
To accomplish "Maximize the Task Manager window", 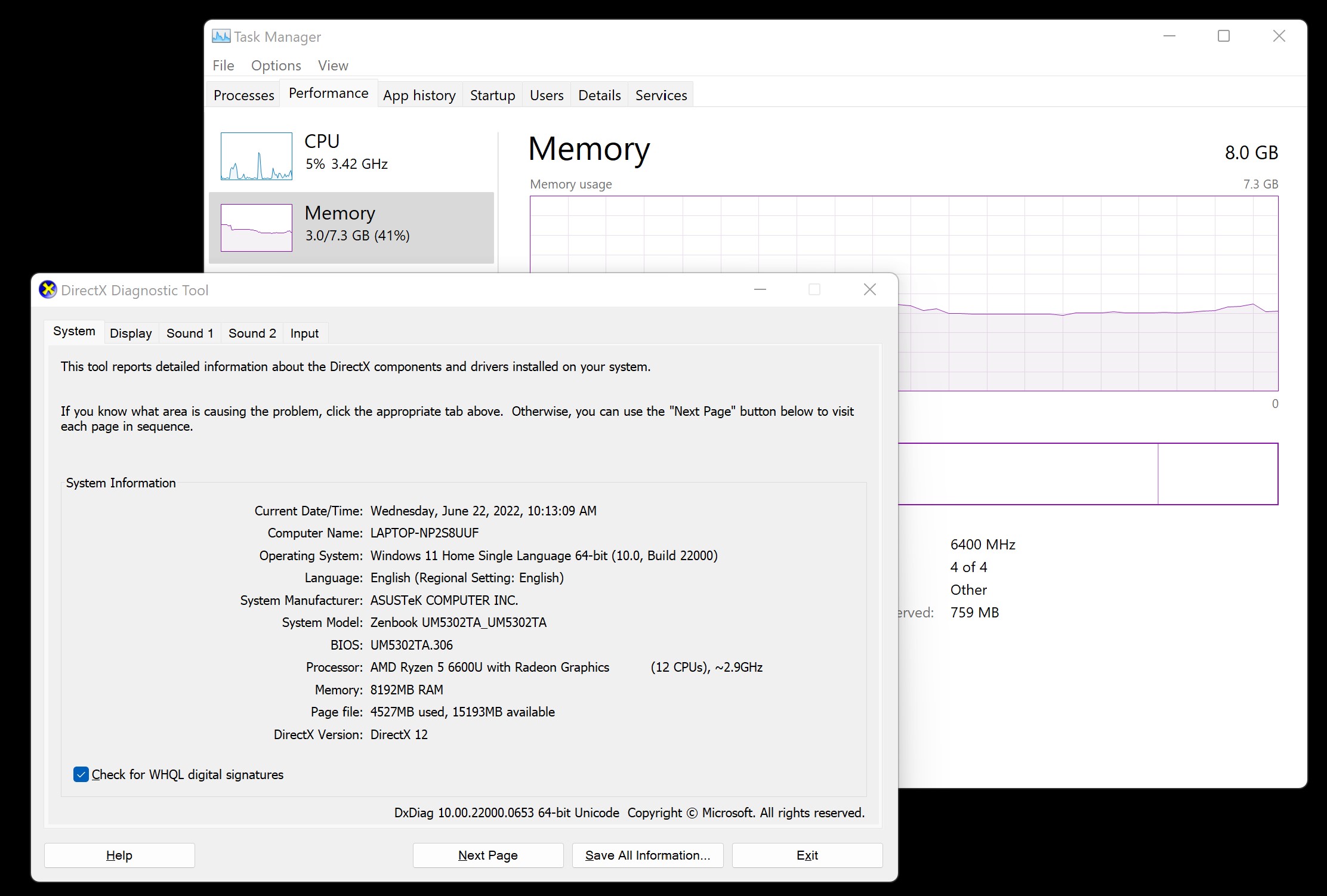I will (1223, 36).
